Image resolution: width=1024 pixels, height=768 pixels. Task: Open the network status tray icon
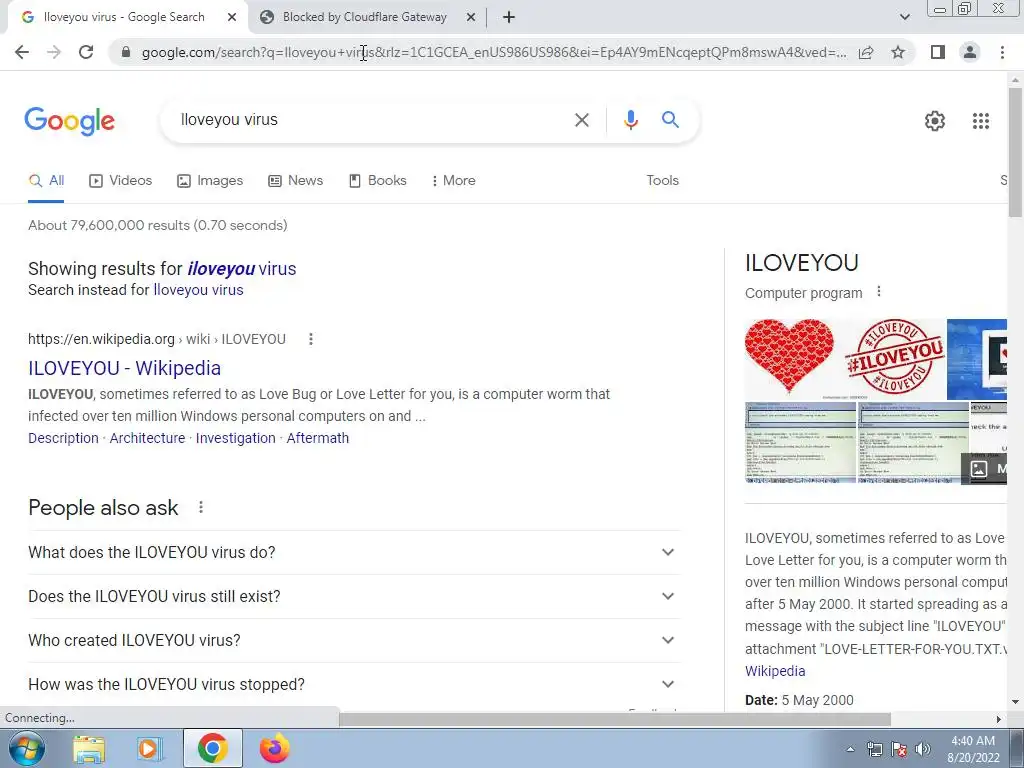tap(874, 749)
